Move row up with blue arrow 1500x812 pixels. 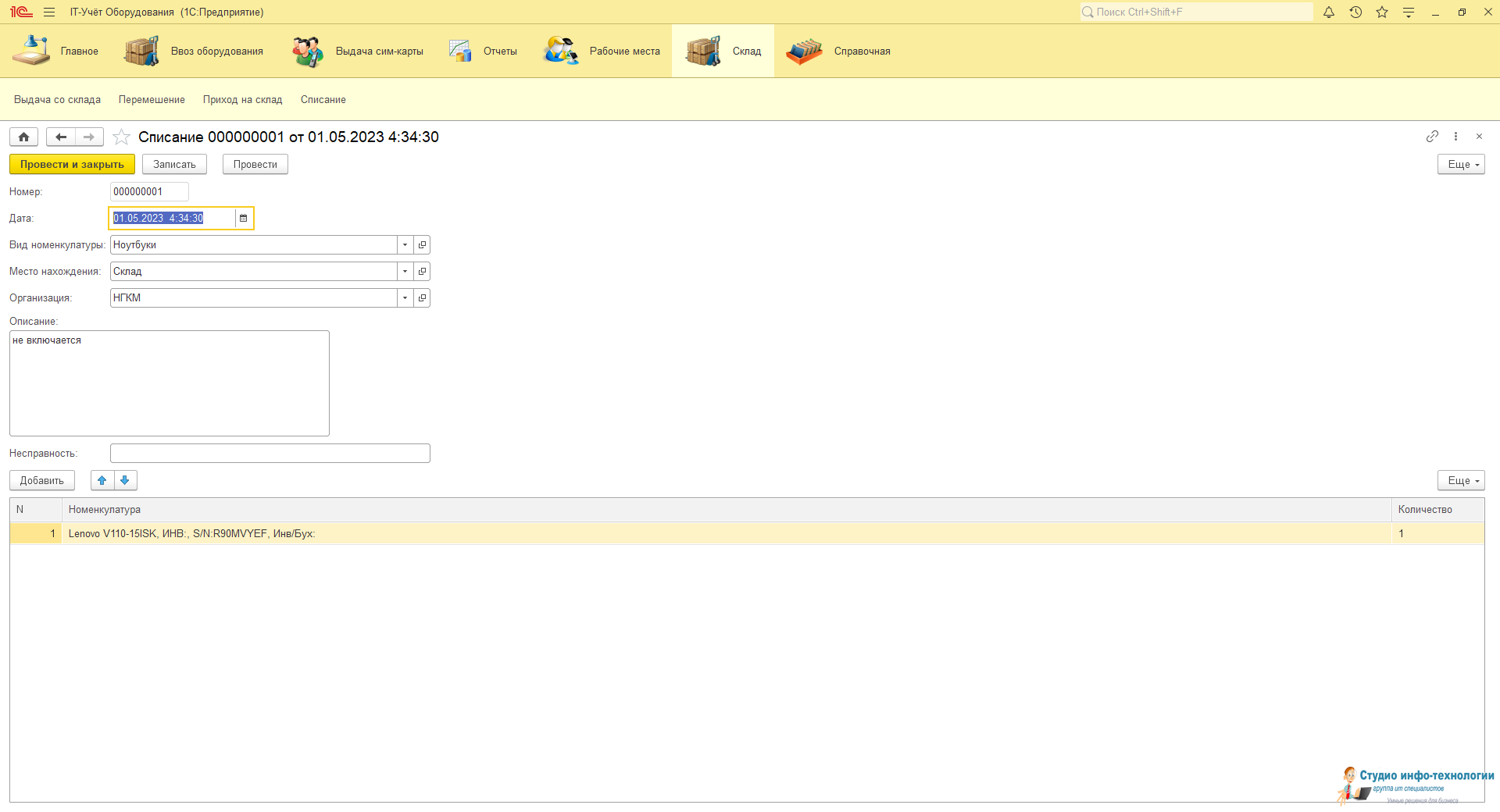coord(102,481)
